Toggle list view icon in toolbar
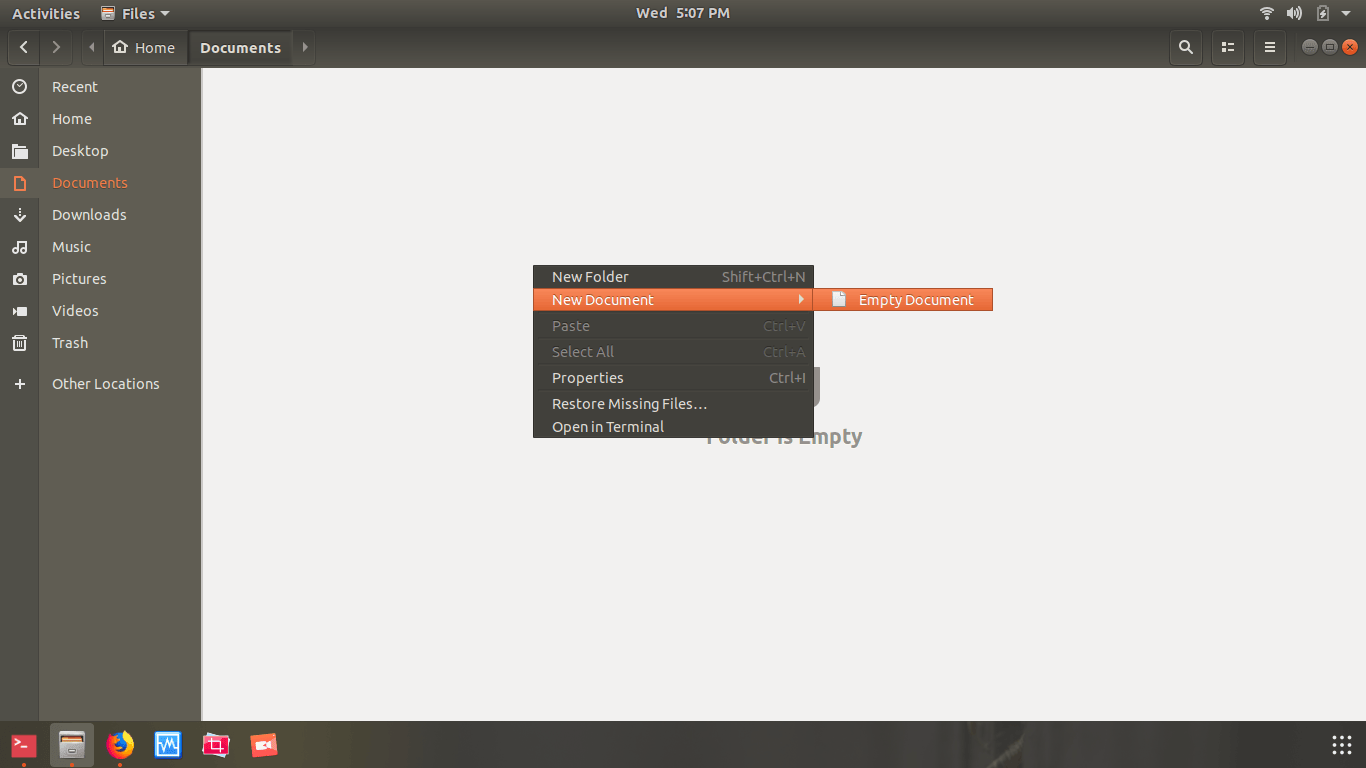The image size is (1366, 768). [x=1228, y=47]
